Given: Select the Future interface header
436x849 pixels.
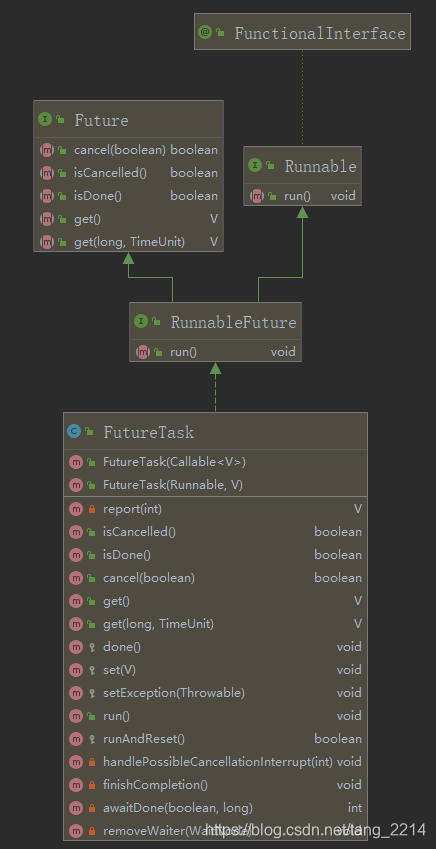Looking at the screenshot, I should [x=128, y=119].
